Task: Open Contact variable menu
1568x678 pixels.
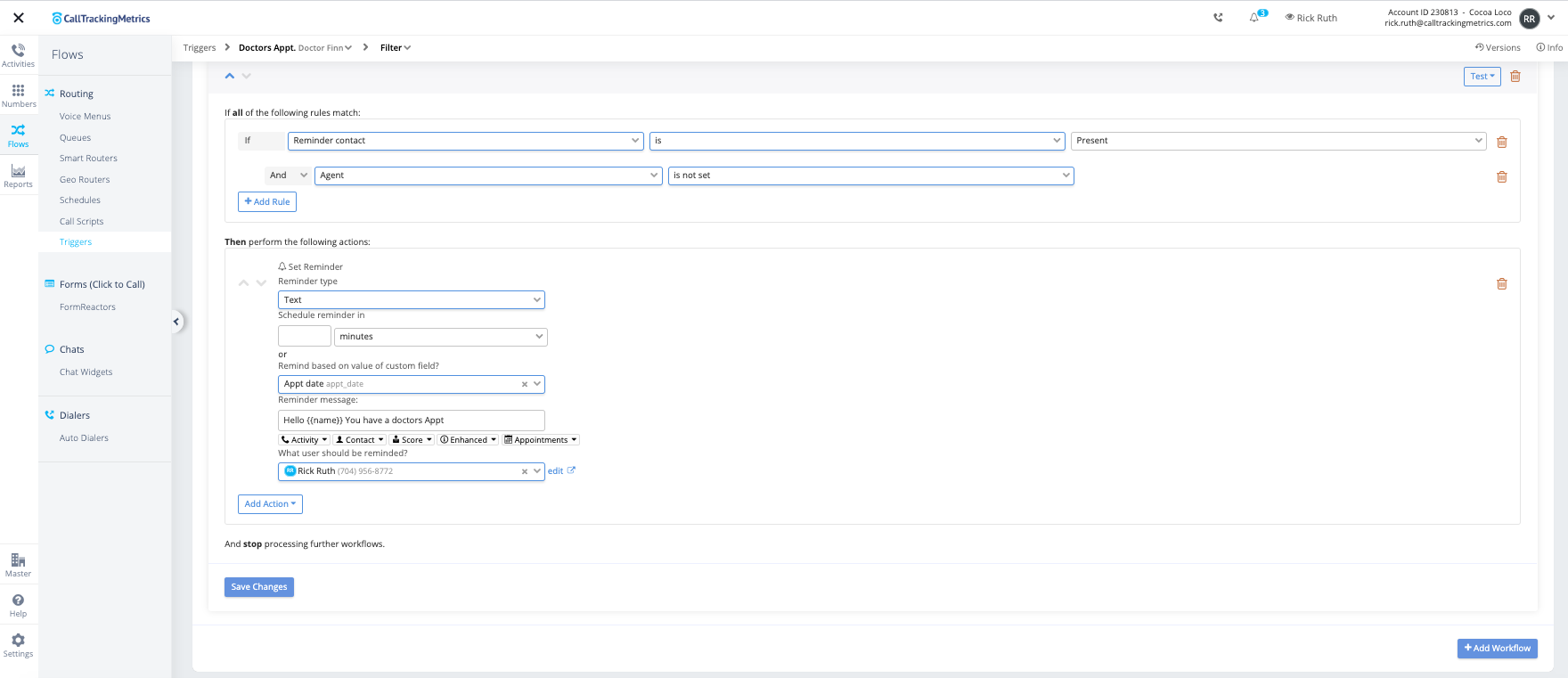Action: 360,440
